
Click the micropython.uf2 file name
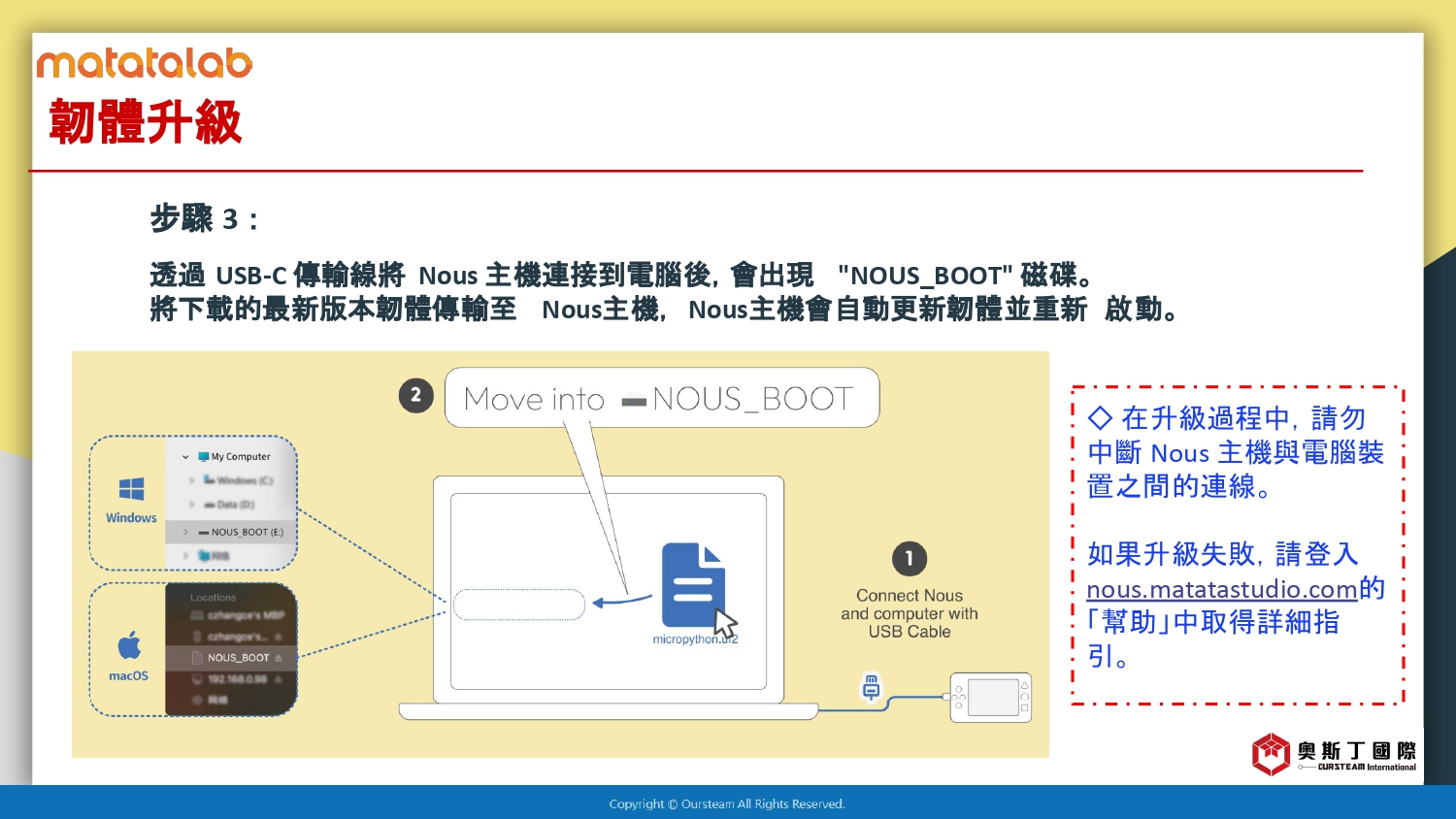(695, 639)
